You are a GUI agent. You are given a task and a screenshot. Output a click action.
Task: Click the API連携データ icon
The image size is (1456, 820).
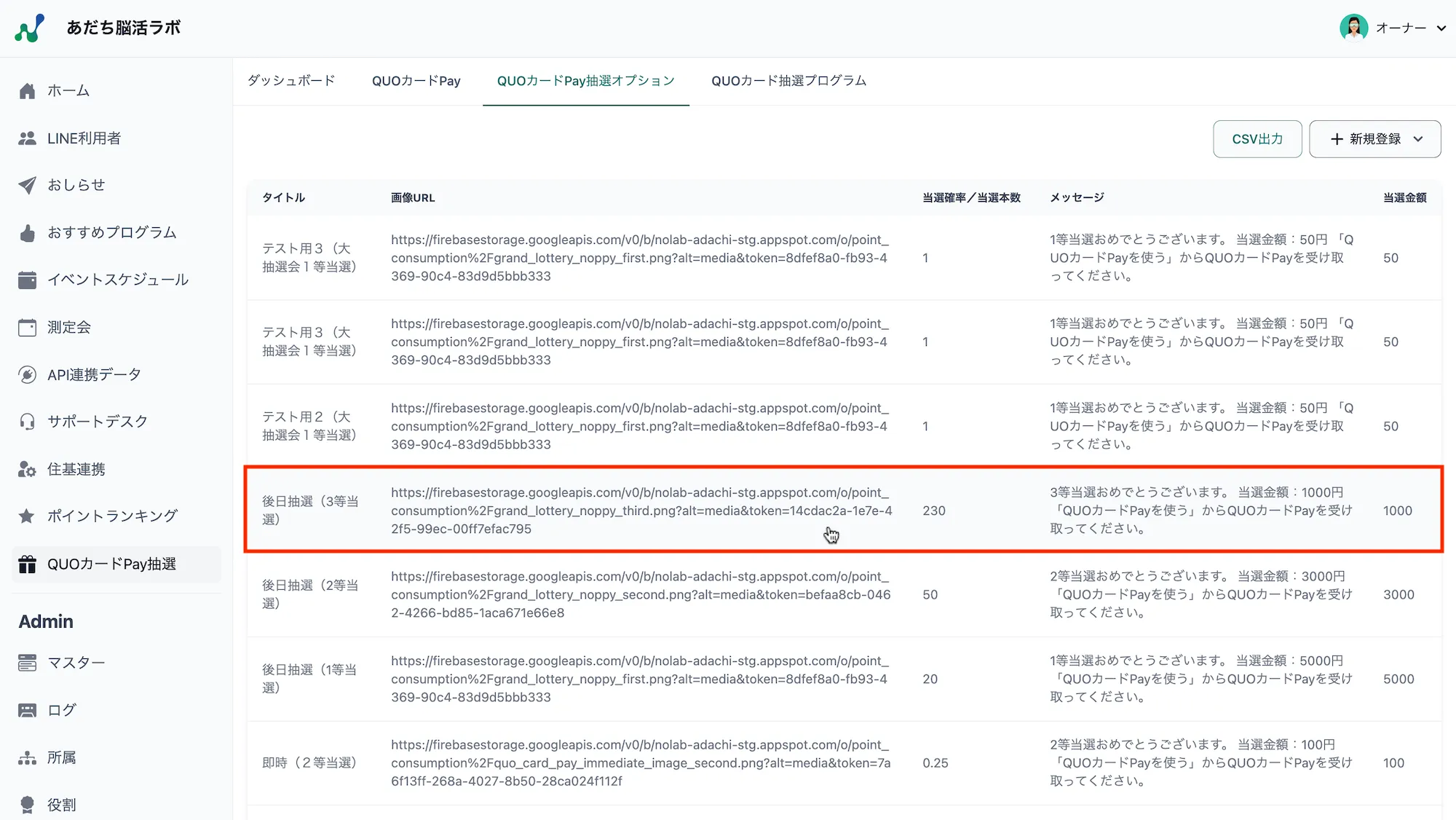click(x=28, y=375)
